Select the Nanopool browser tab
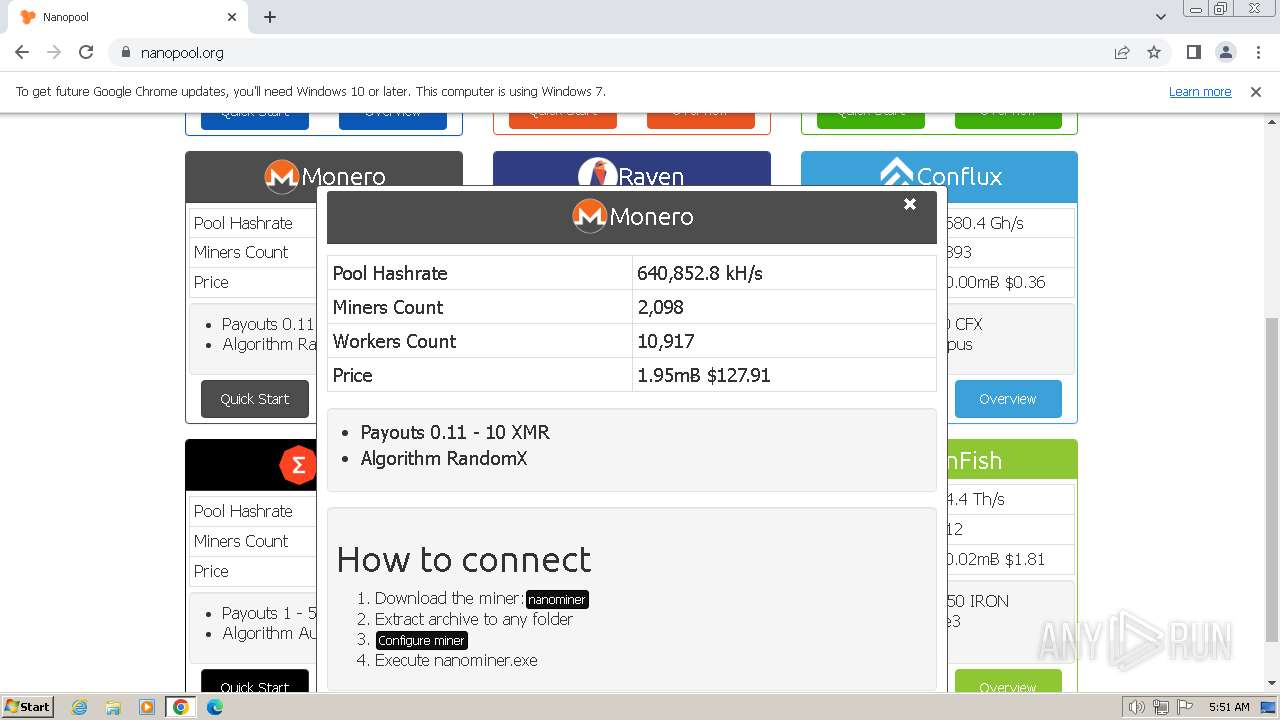This screenshot has width=1280, height=720. [x=128, y=17]
